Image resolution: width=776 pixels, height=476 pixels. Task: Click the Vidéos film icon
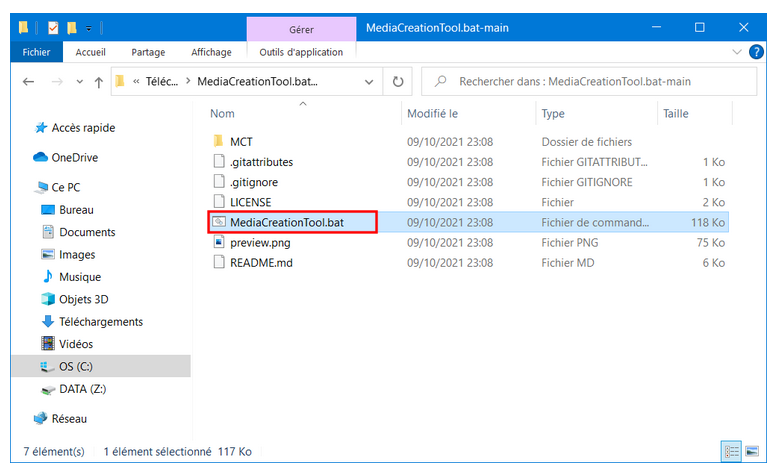coord(48,343)
